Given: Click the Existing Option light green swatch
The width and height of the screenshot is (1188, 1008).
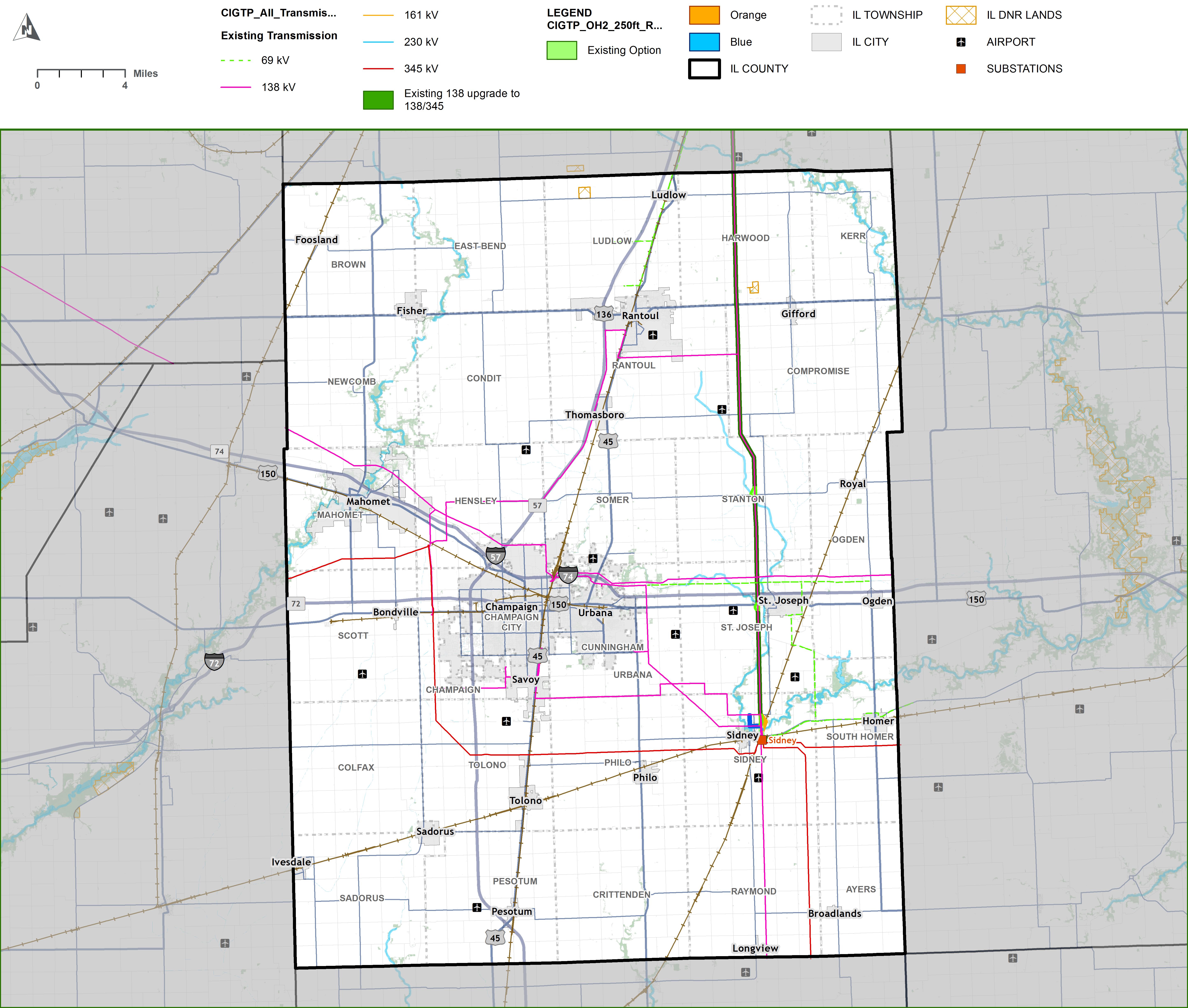Looking at the screenshot, I should click(562, 50).
